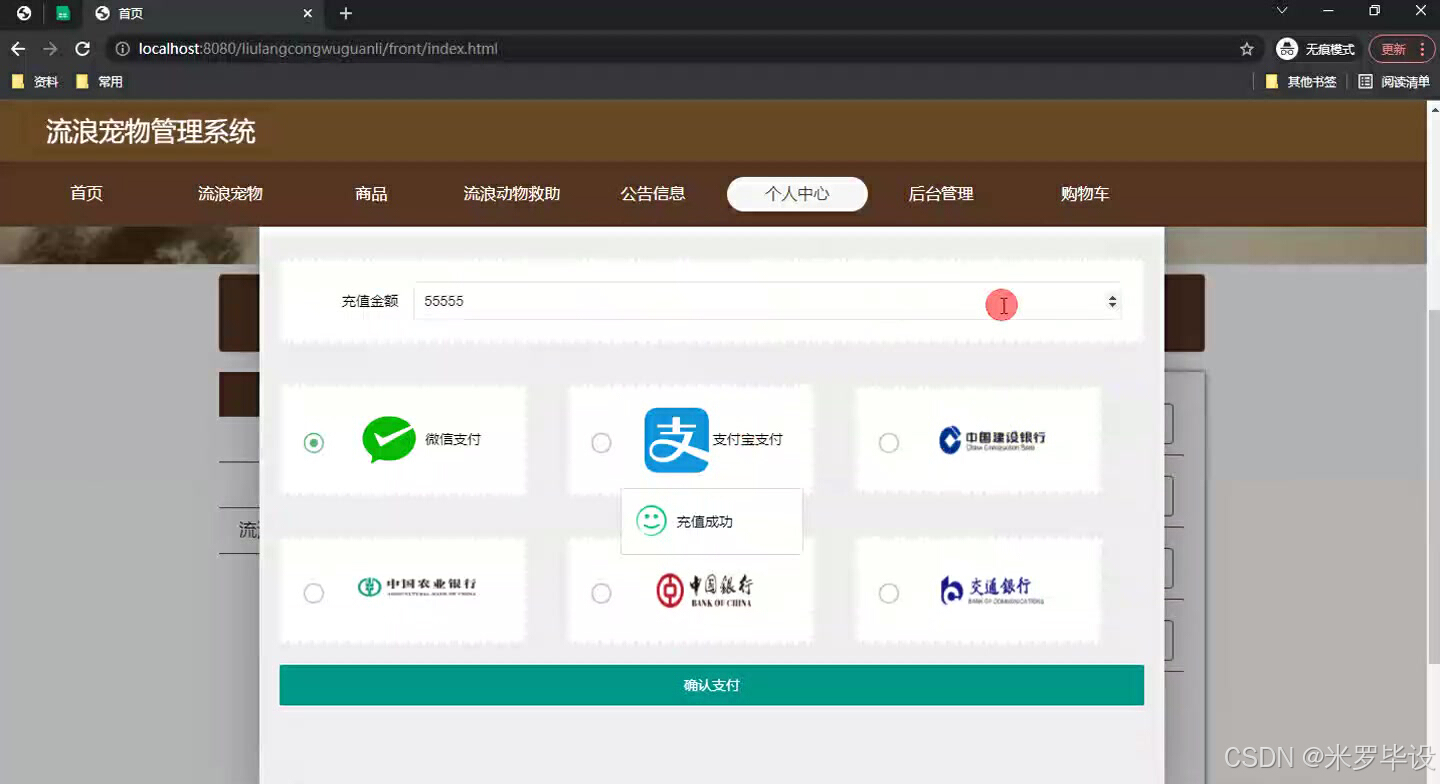
Task: Click into the 充值金额 amount field
Action: click(767, 301)
